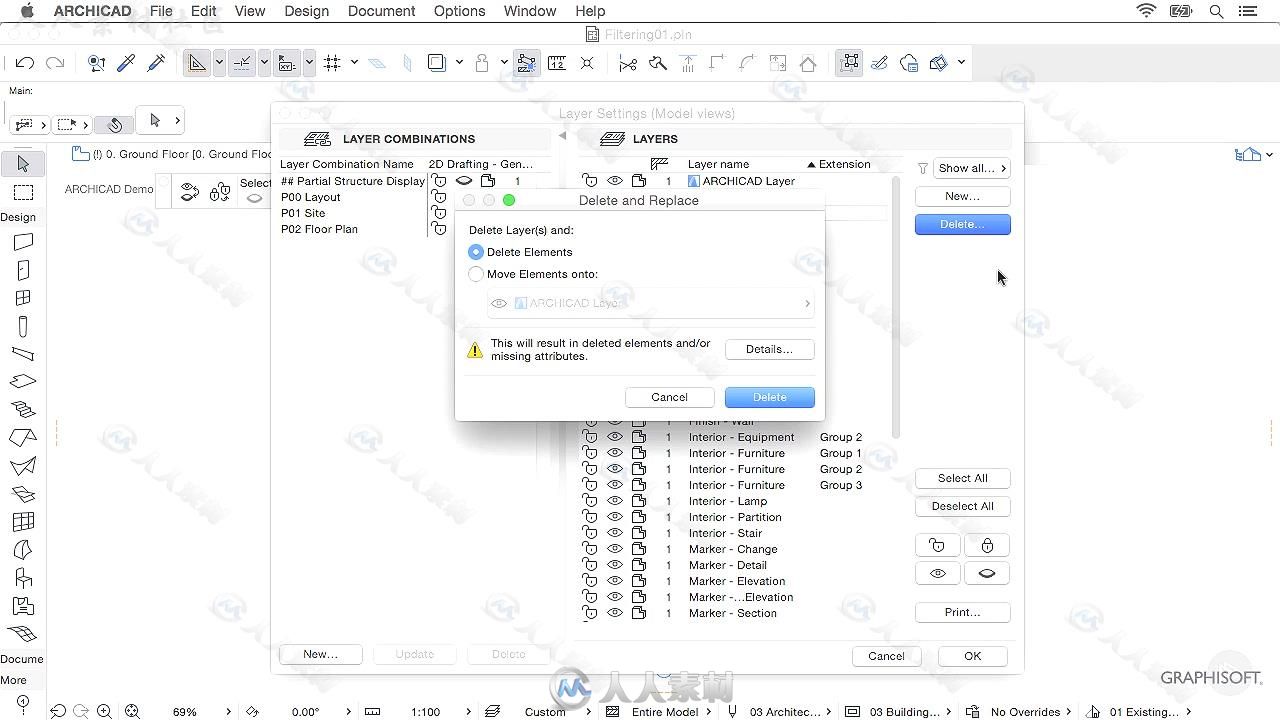Screen dimensions: 1280x720
Task: Select the Slab tool in the toolbox
Action: (x=24, y=381)
